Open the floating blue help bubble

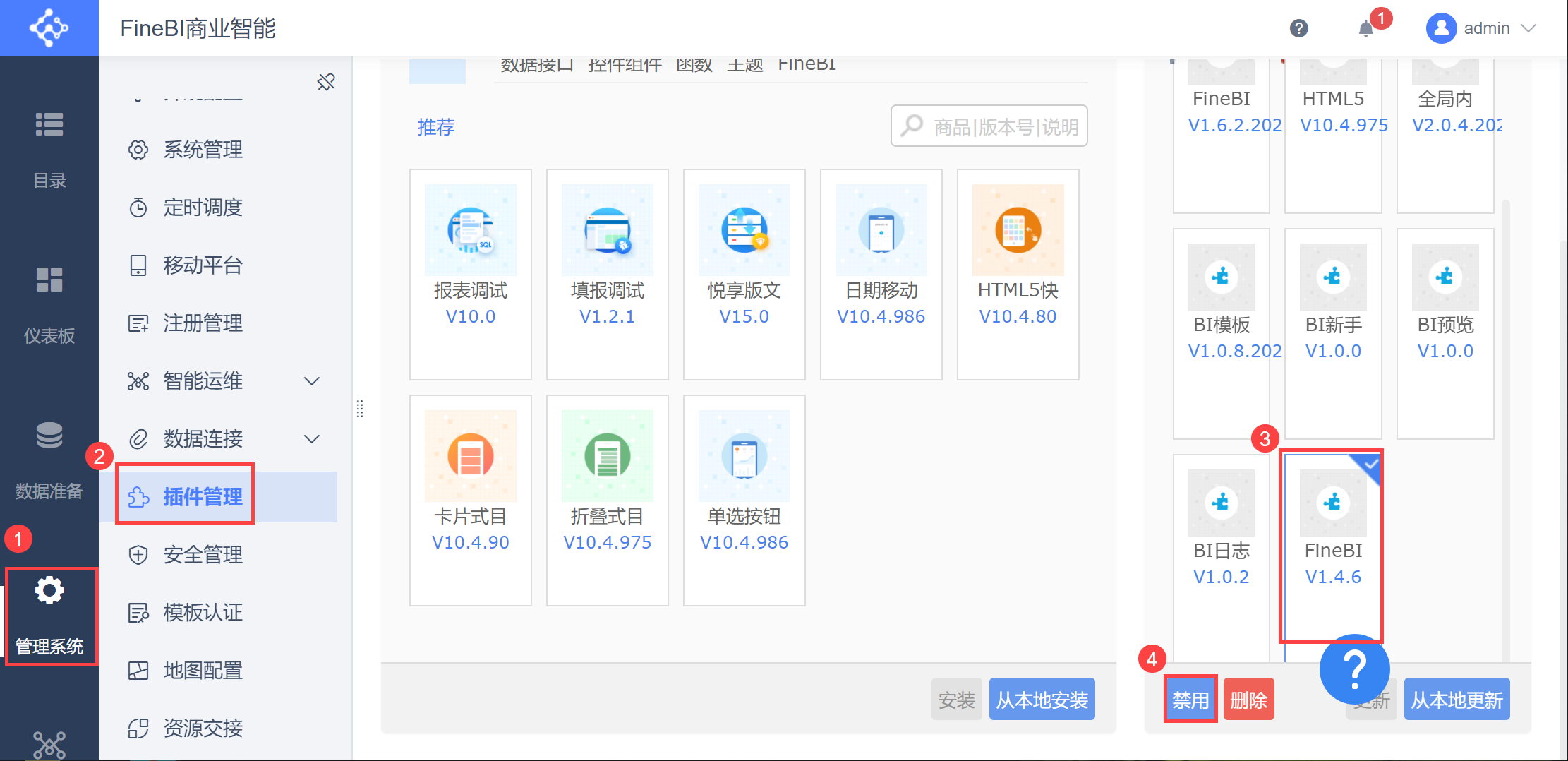click(1355, 669)
